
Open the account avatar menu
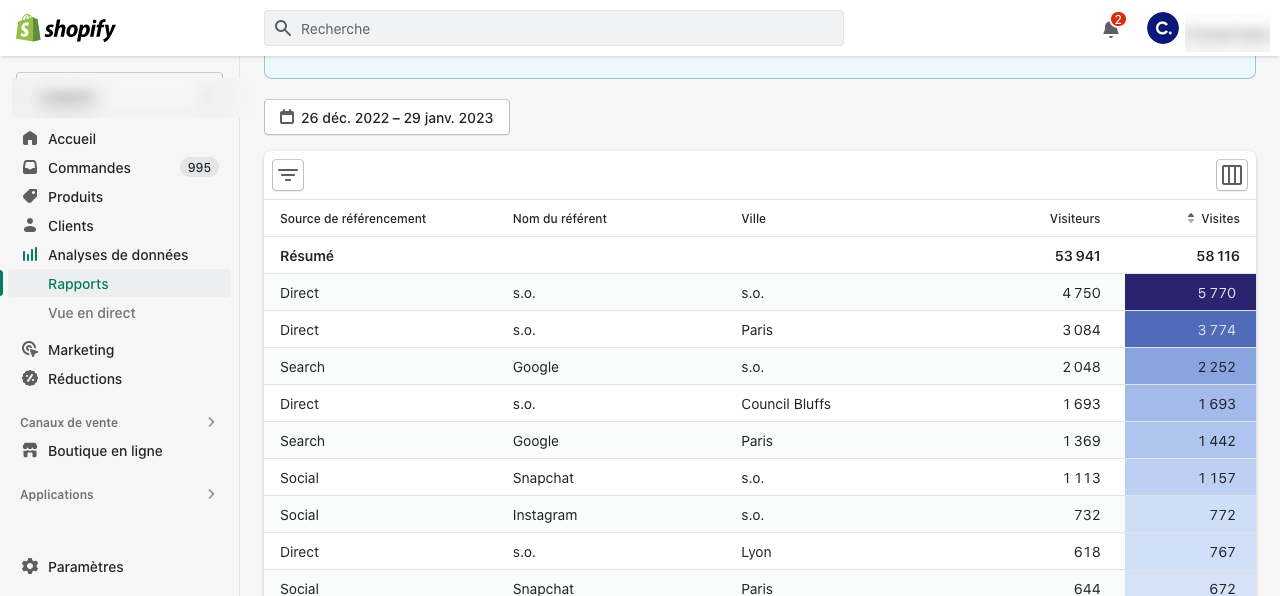(1163, 29)
